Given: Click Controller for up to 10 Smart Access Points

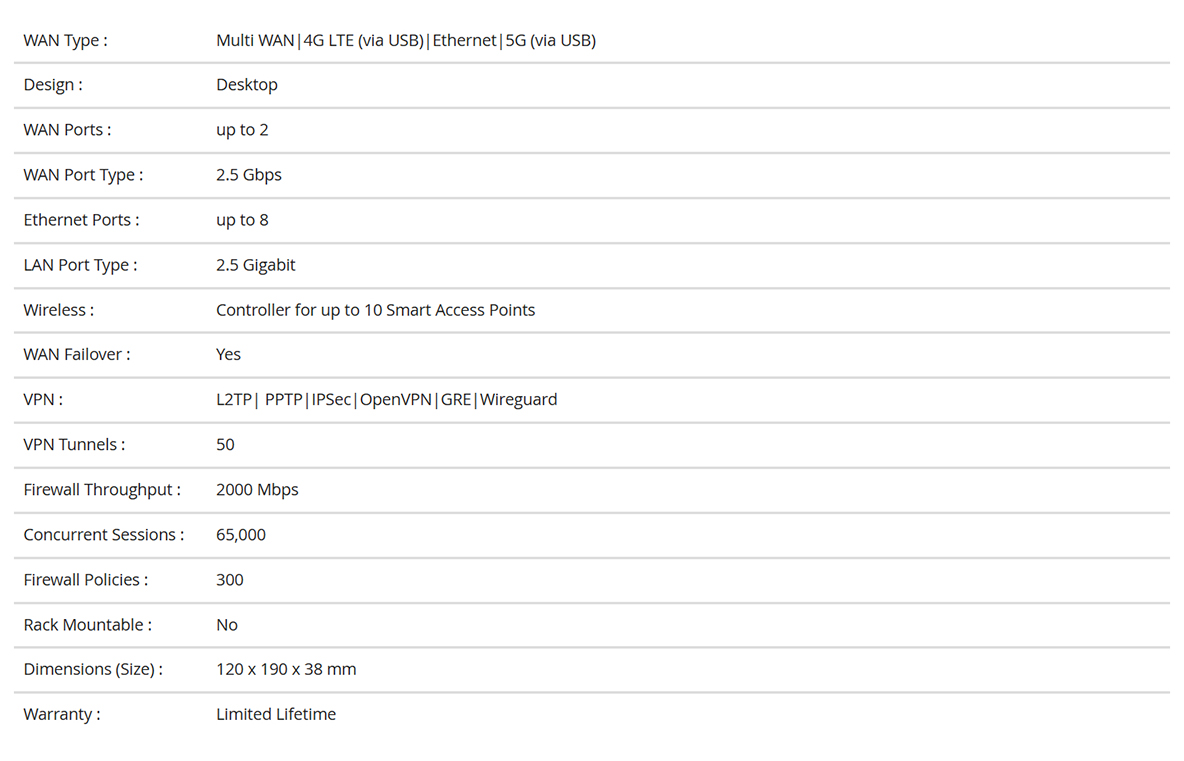Looking at the screenshot, I should point(375,310).
